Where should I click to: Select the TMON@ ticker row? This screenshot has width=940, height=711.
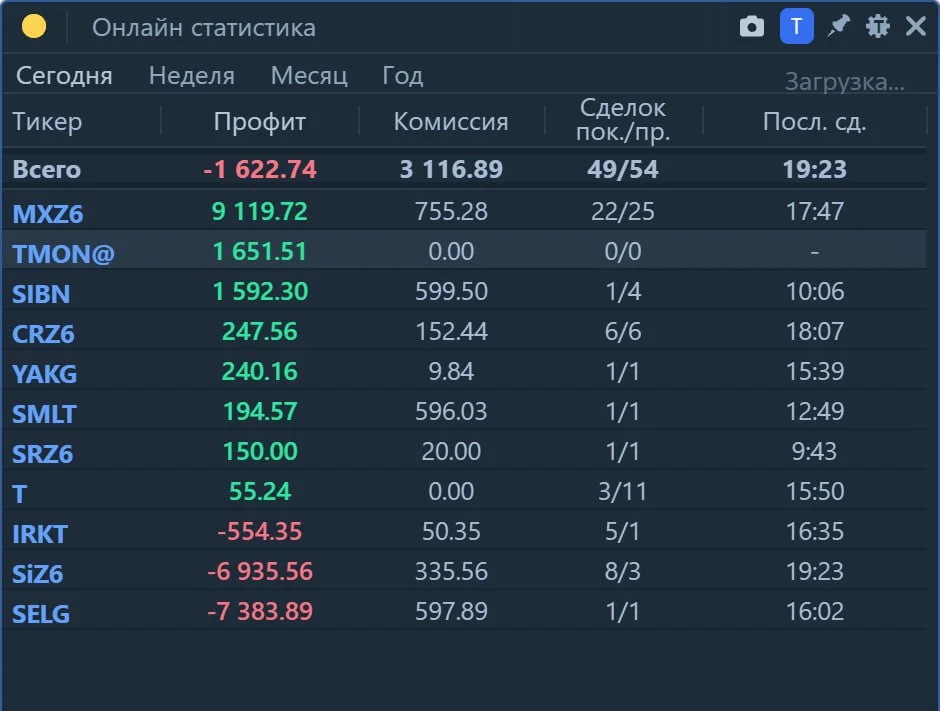pos(465,252)
